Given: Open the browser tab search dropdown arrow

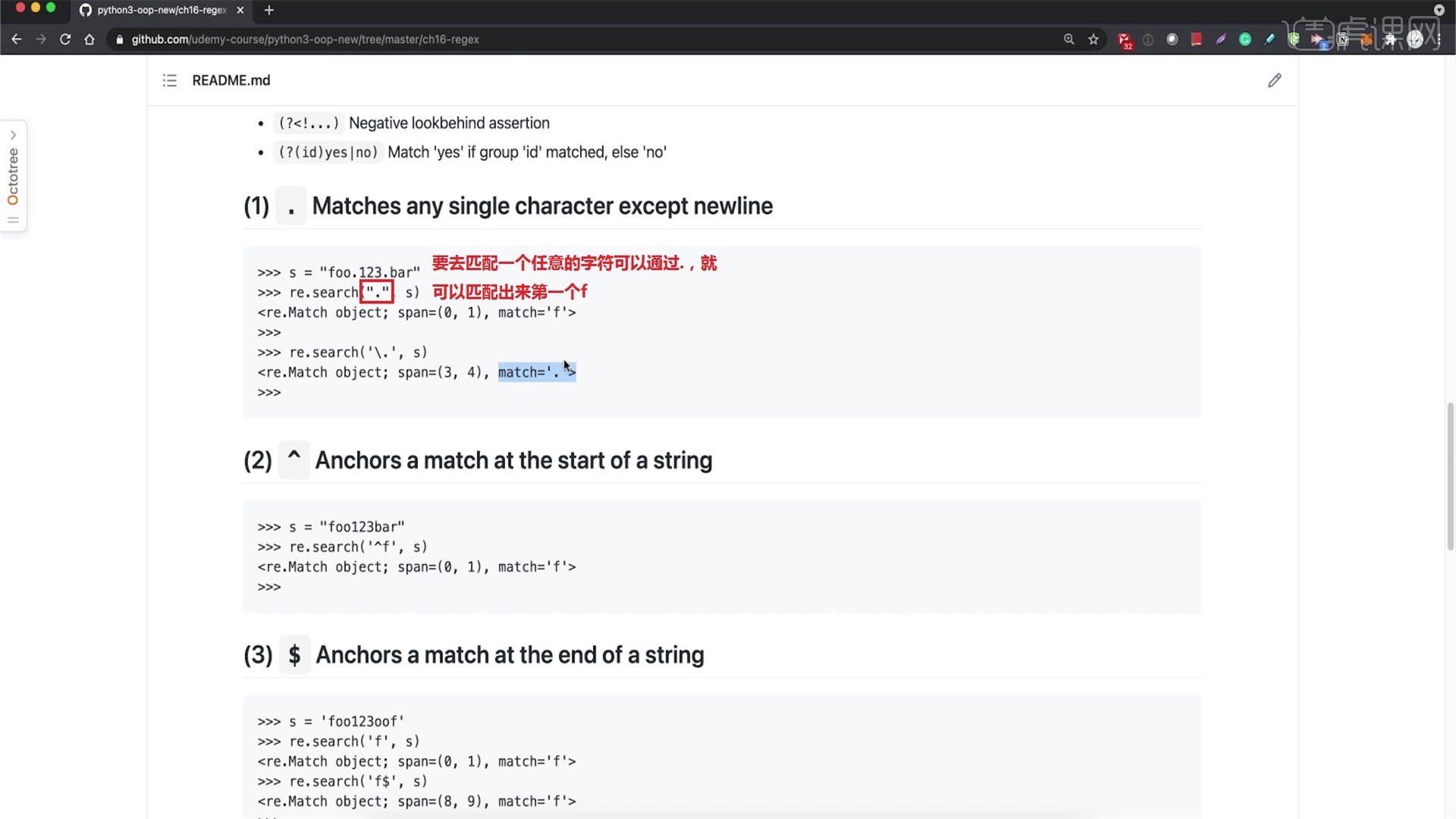Looking at the screenshot, I should click(1439, 10).
